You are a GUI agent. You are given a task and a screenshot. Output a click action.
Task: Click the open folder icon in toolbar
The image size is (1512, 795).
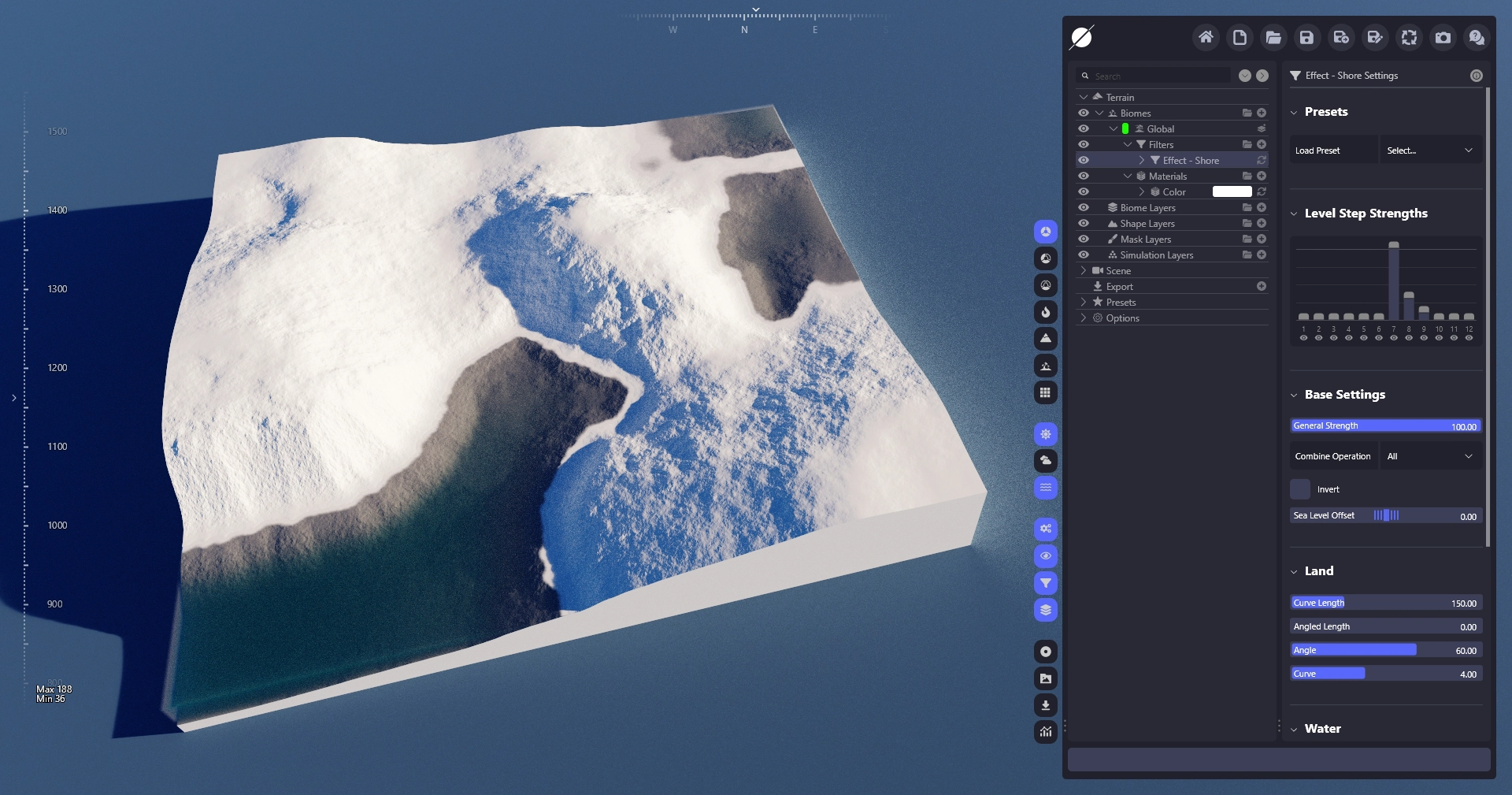[x=1273, y=37]
